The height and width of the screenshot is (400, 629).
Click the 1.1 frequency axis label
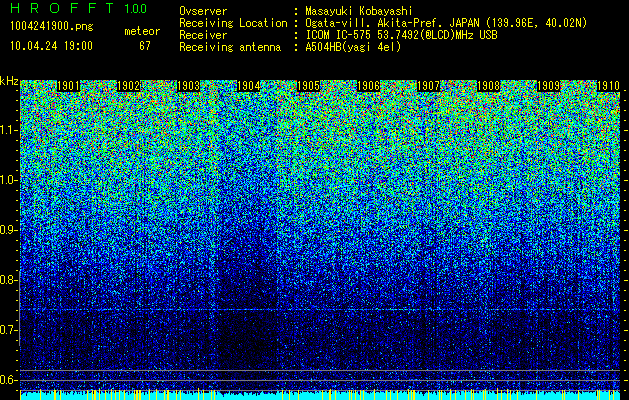[8, 130]
